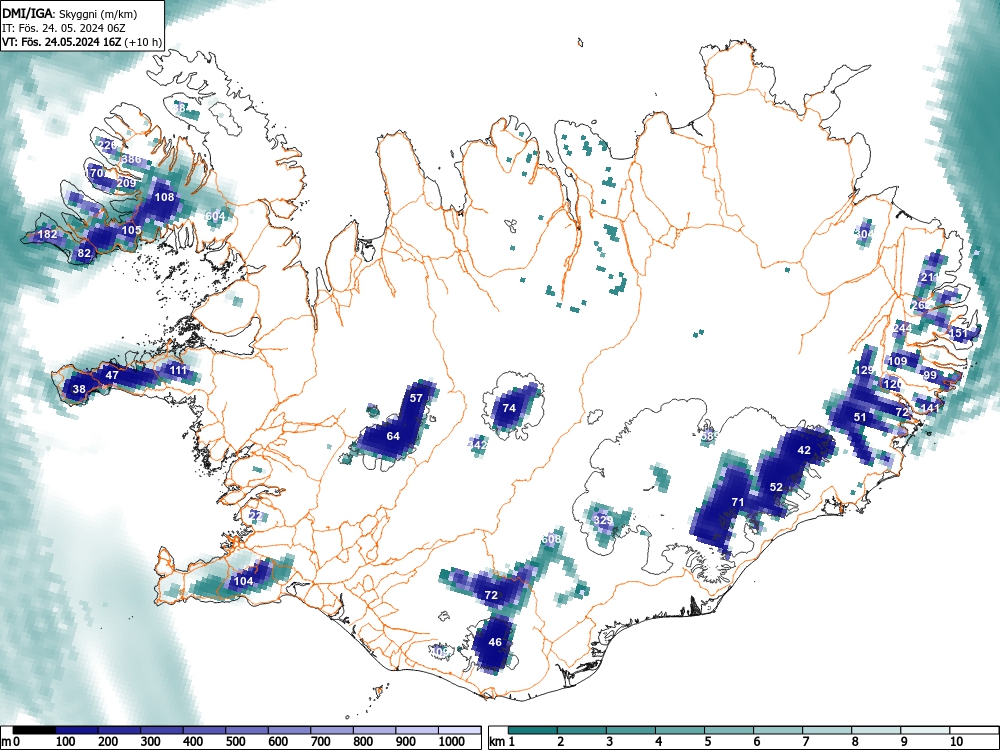
Task: Click the visibility value '151' in the Eastfjords
Action: pyautogui.click(x=959, y=334)
